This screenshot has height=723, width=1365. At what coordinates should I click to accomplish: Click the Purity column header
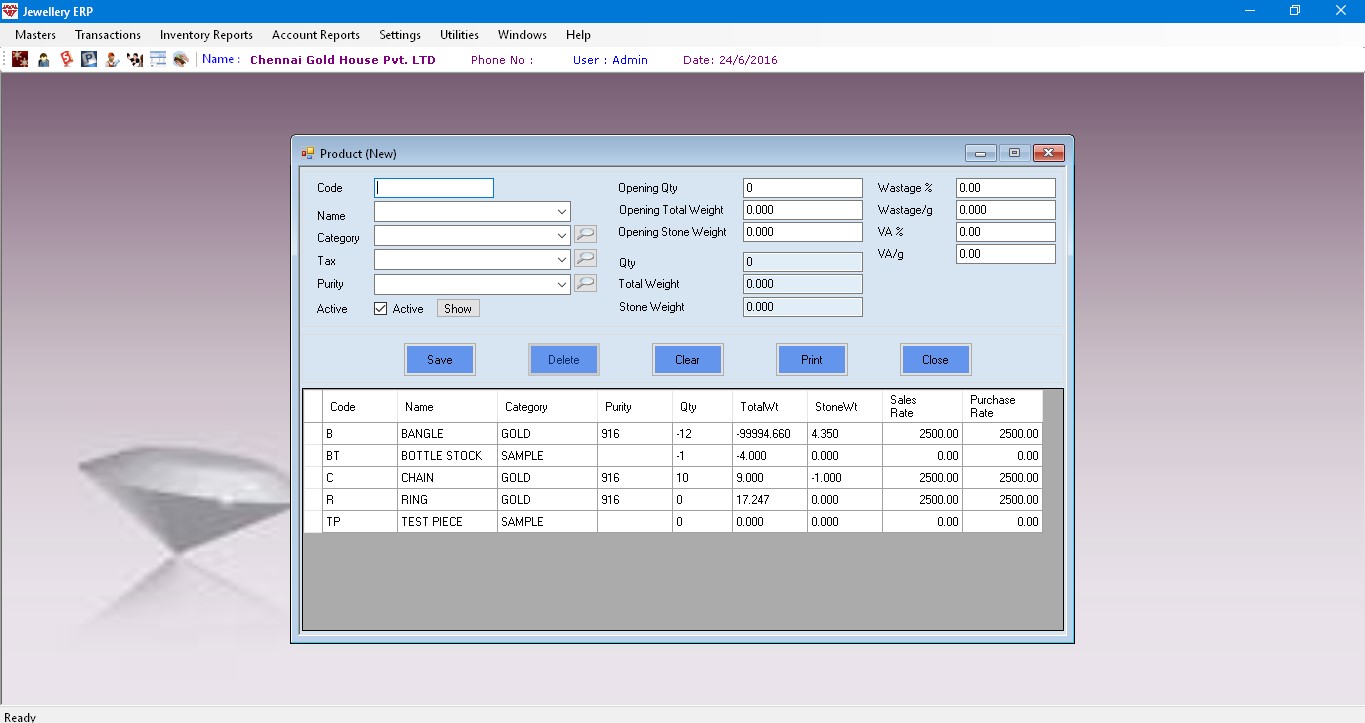point(635,407)
